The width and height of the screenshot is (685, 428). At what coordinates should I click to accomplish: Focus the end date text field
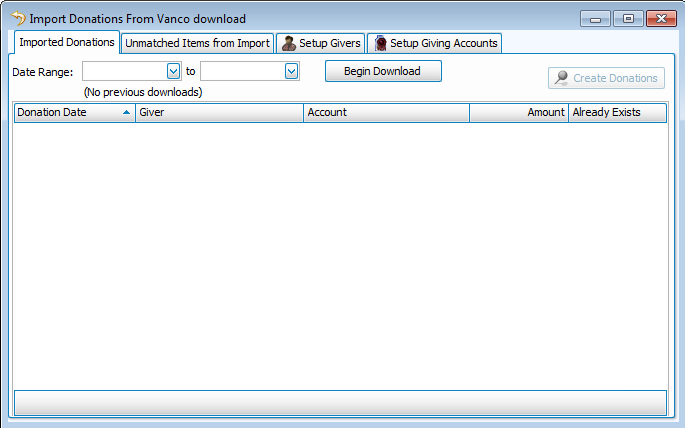pyautogui.click(x=241, y=71)
